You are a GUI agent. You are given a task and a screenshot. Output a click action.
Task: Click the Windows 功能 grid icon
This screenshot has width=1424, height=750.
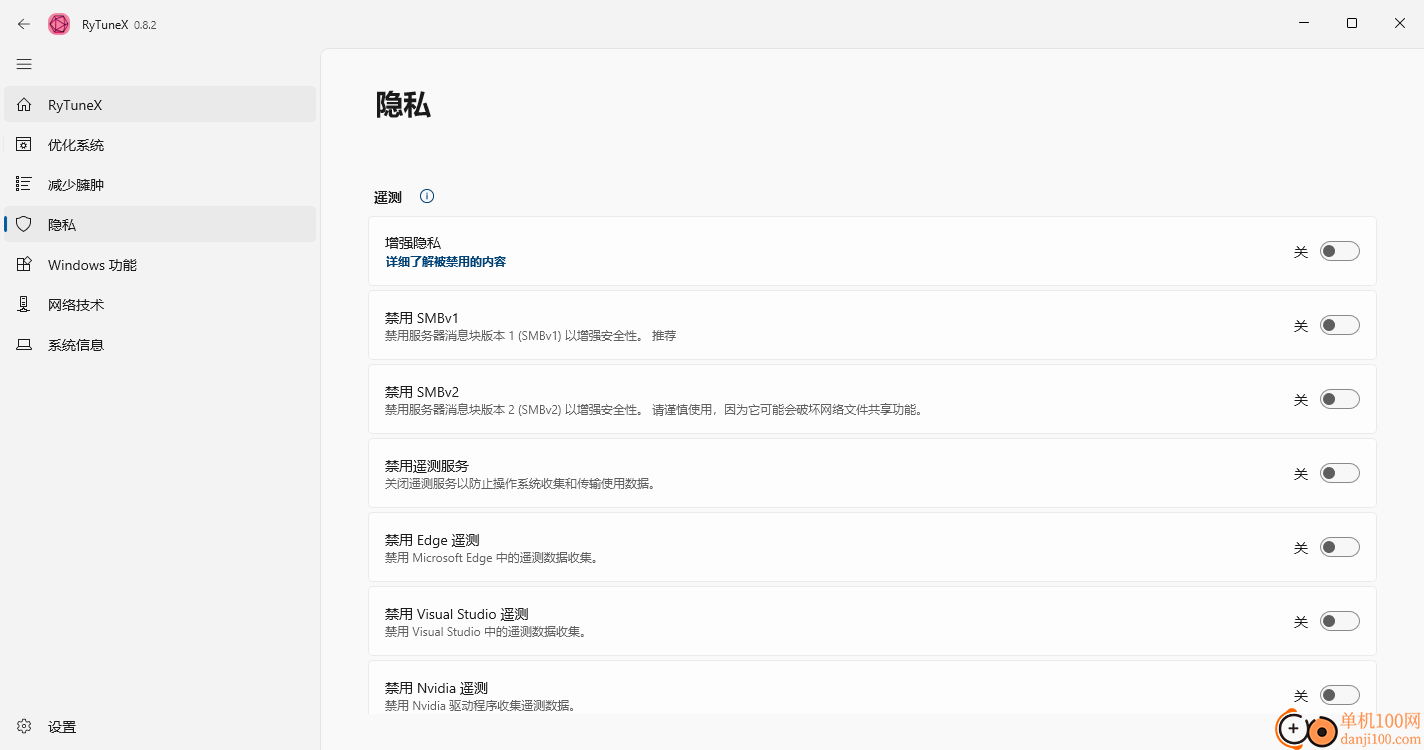[24, 265]
